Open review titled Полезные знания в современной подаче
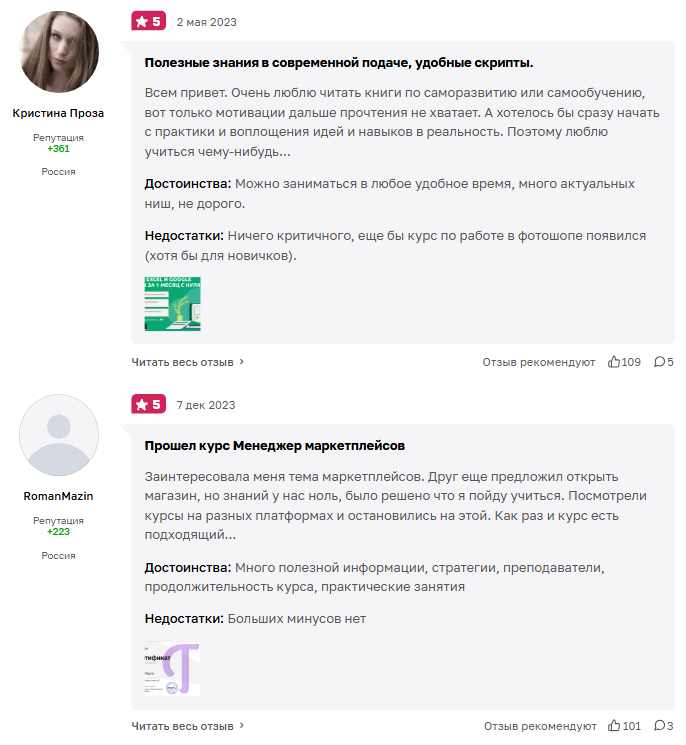The height and width of the screenshot is (745, 686). pyautogui.click(x=339, y=62)
